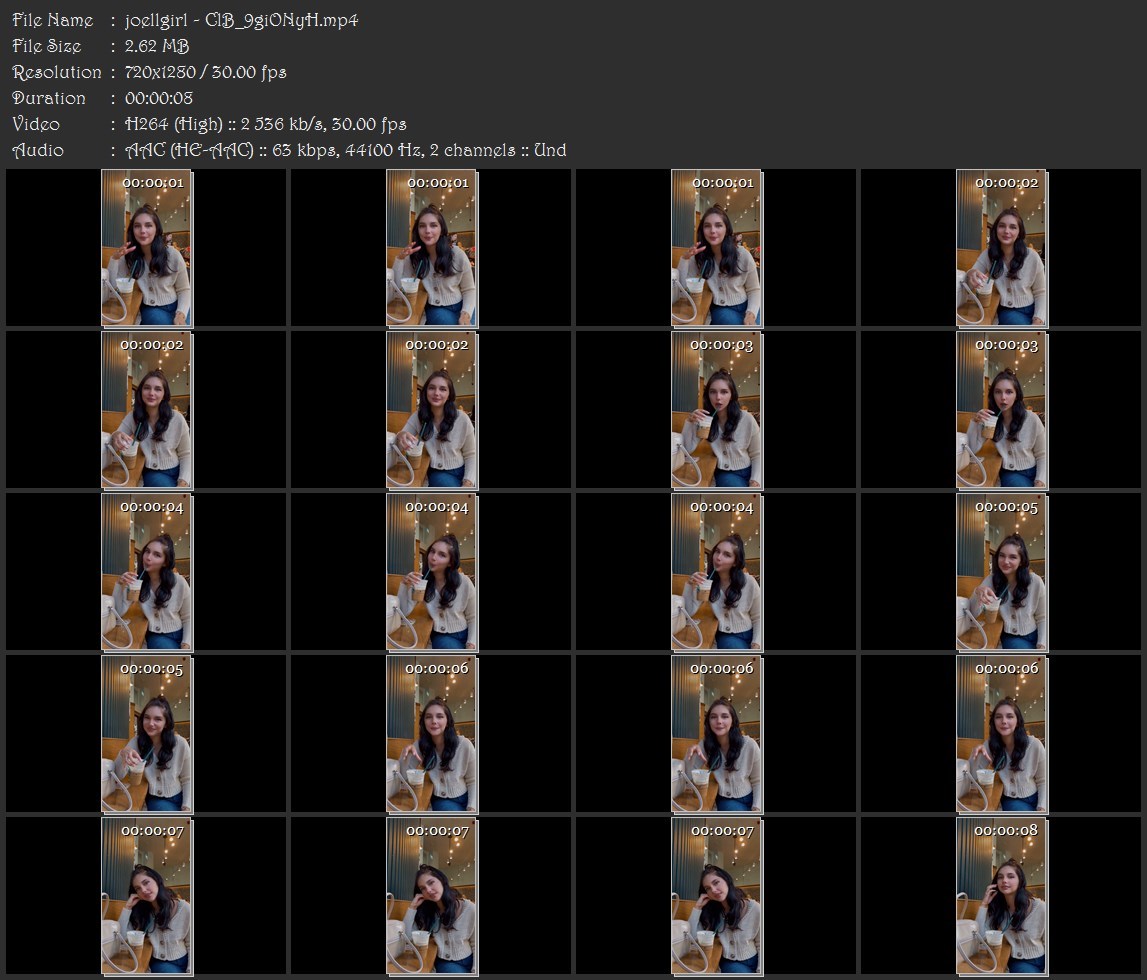Click the 'Duration' label

tap(49, 98)
